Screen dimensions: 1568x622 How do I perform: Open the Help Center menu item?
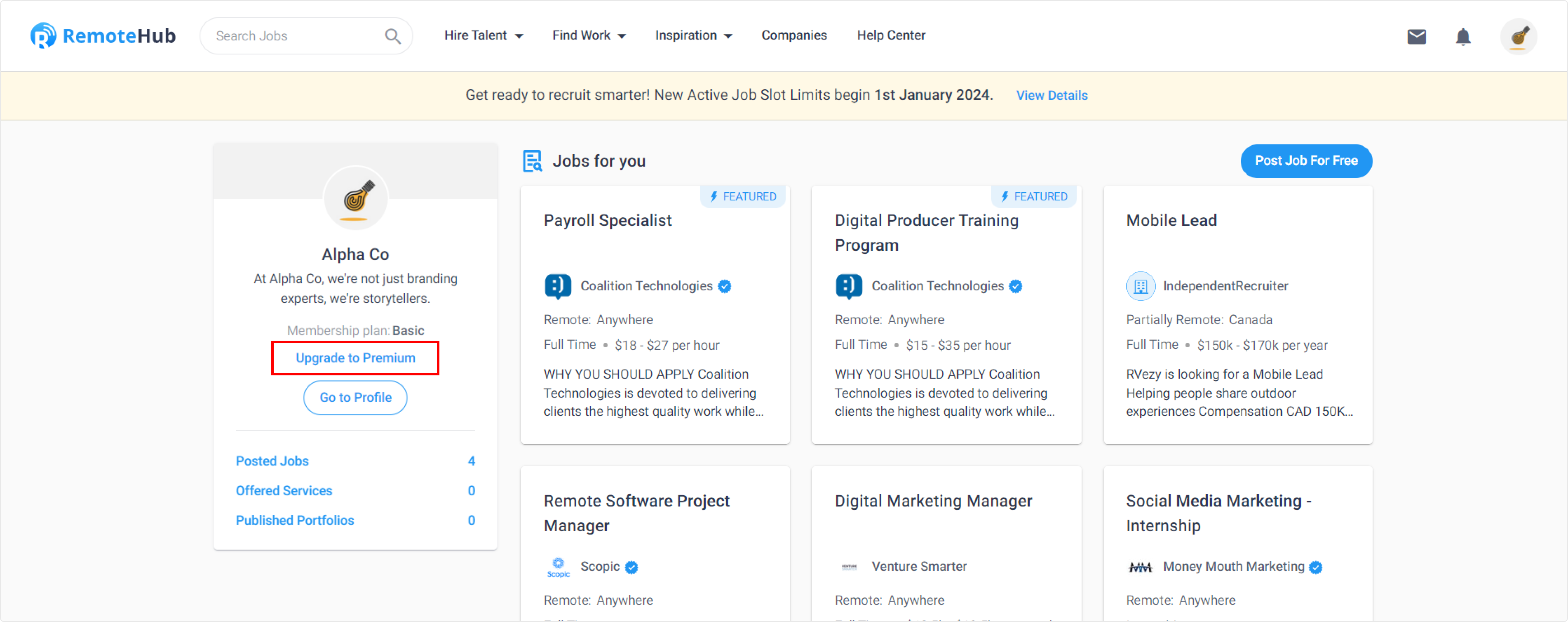890,35
